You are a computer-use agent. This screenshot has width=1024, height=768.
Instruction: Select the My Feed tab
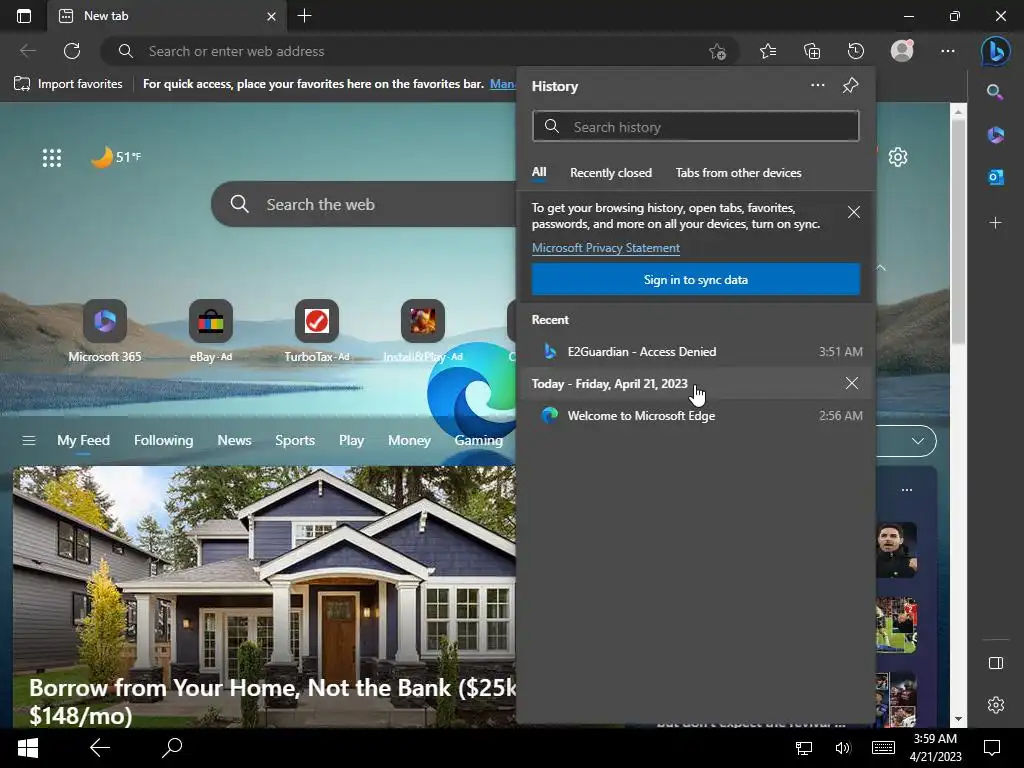point(83,440)
